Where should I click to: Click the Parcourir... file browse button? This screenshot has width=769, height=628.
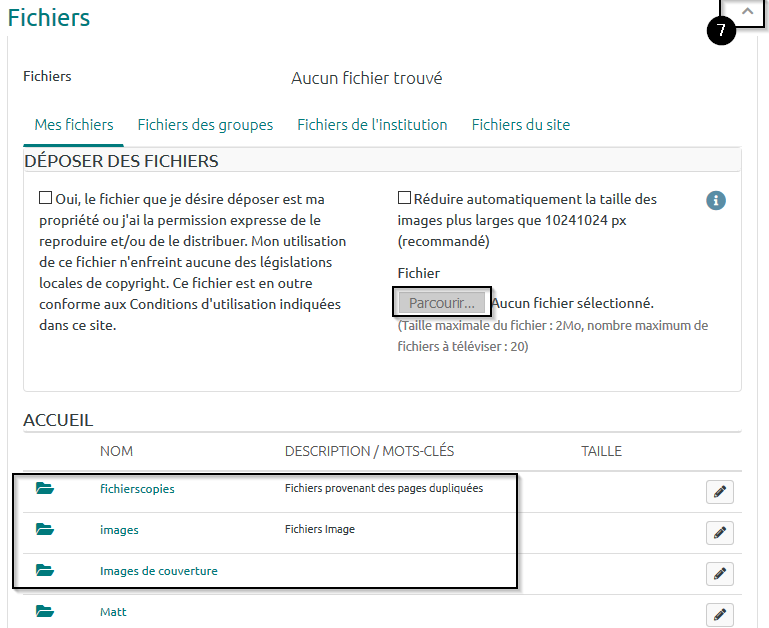coord(442,303)
